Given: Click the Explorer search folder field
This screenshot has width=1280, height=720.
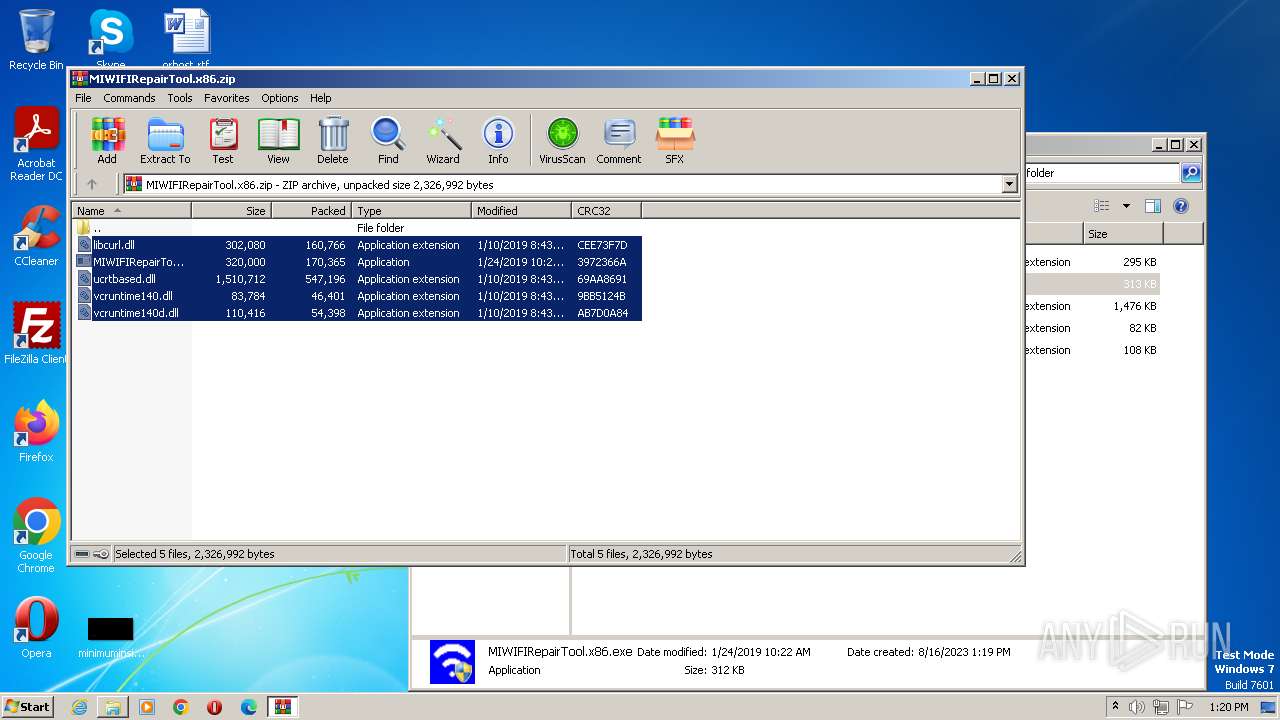Looking at the screenshot, I should pyautogui.click(x=1101, y=173).
